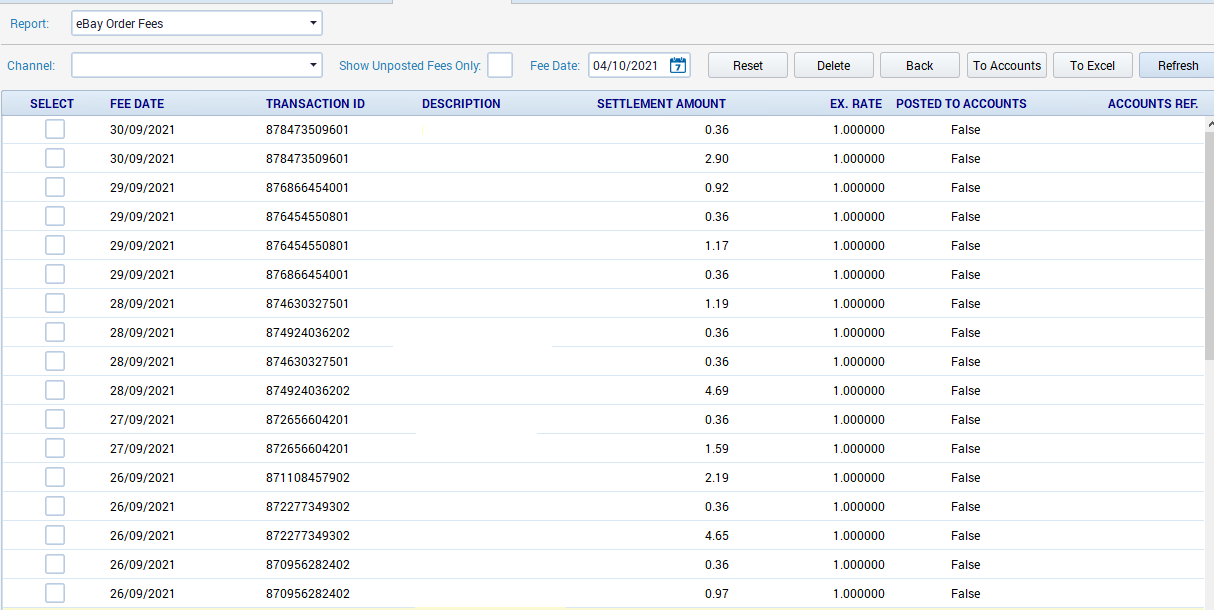Screen dimensions: 1214x610
Task: Click the exchange rate in the 4.65 row
Action: click(858, 536)
